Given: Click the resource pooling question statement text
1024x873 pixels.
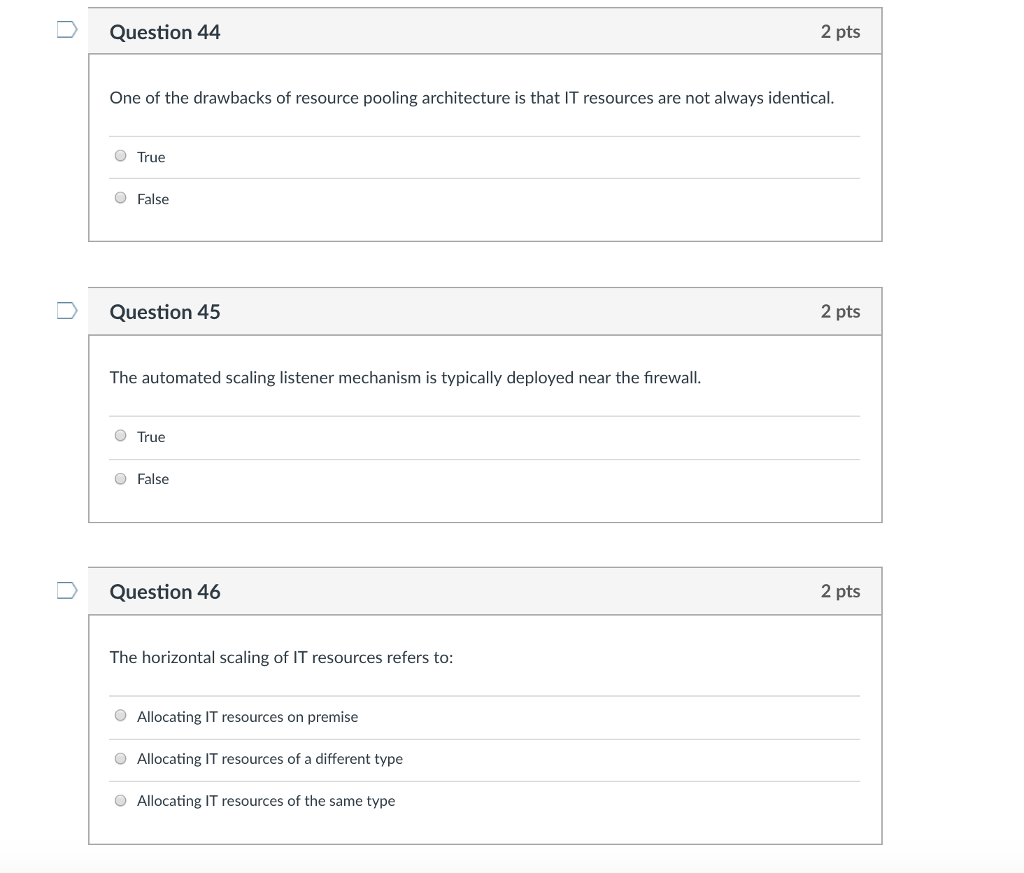Looking at the screenshot, I should [x=471, y=98].
